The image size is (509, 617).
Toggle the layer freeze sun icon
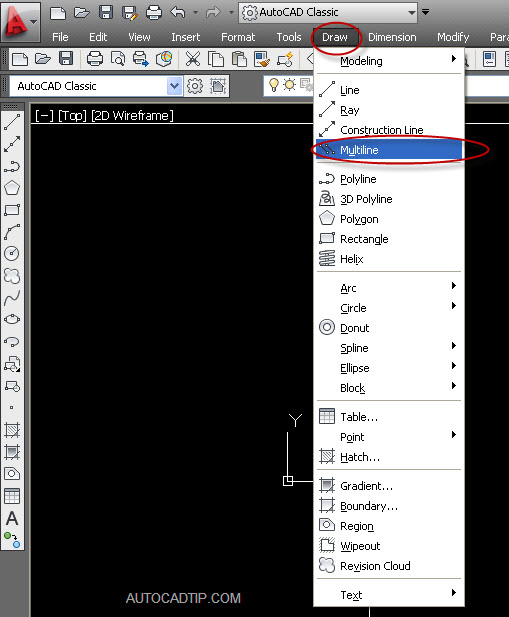[x=290, y=85]
